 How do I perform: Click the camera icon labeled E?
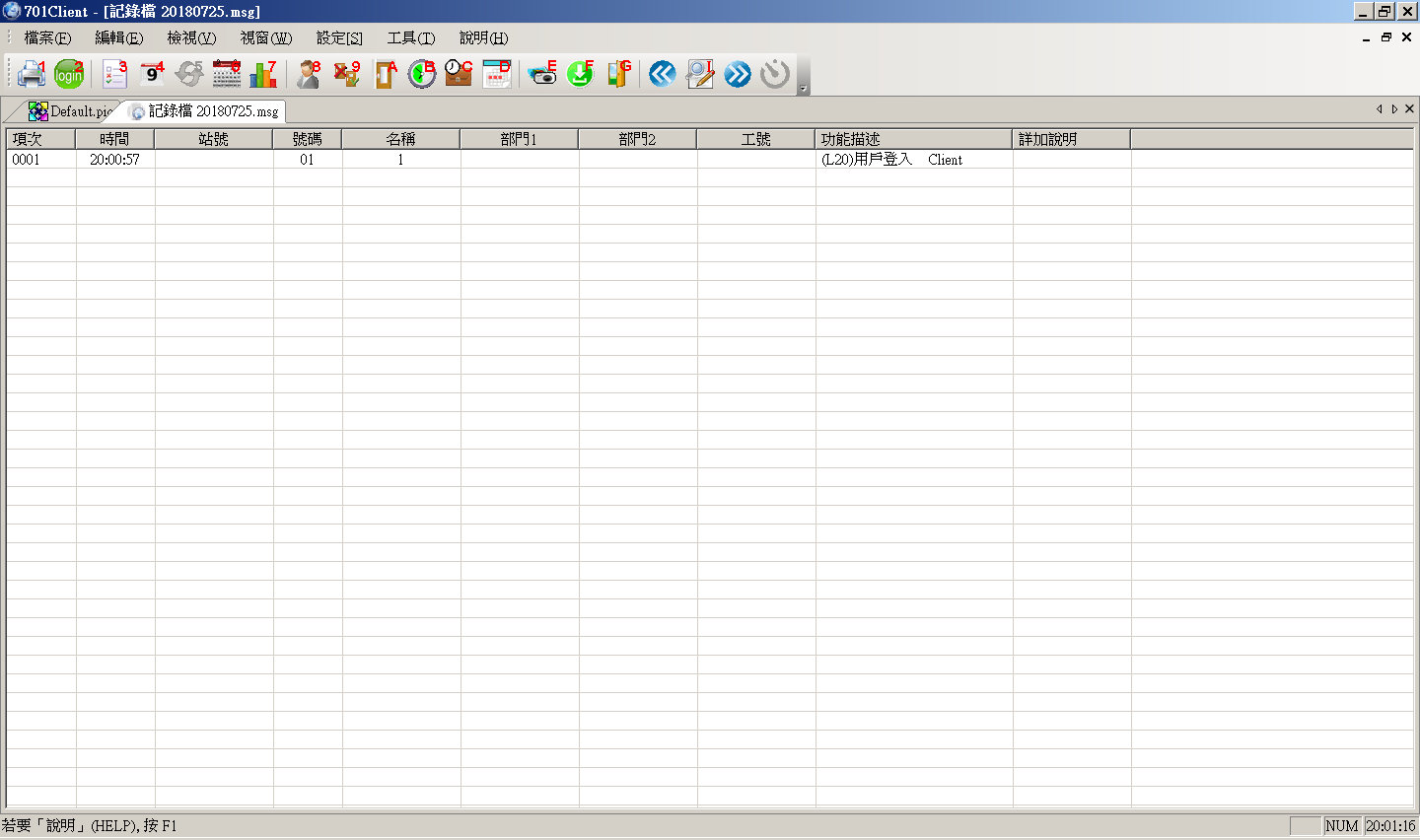(x=542, y=74)
